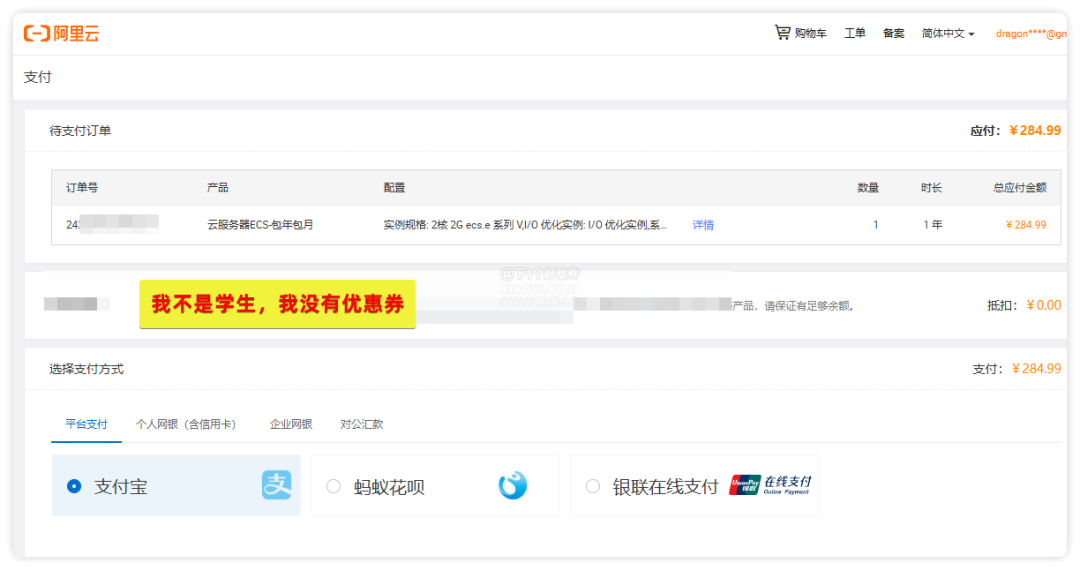Screen dimensions: 1080x570
Task: Click the 产品 column header
Action: pos(218,187)
